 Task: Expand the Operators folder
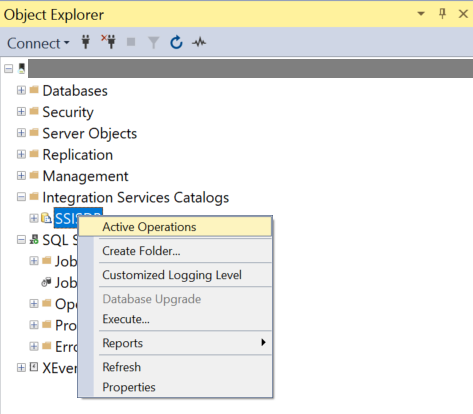pos(34,304)
